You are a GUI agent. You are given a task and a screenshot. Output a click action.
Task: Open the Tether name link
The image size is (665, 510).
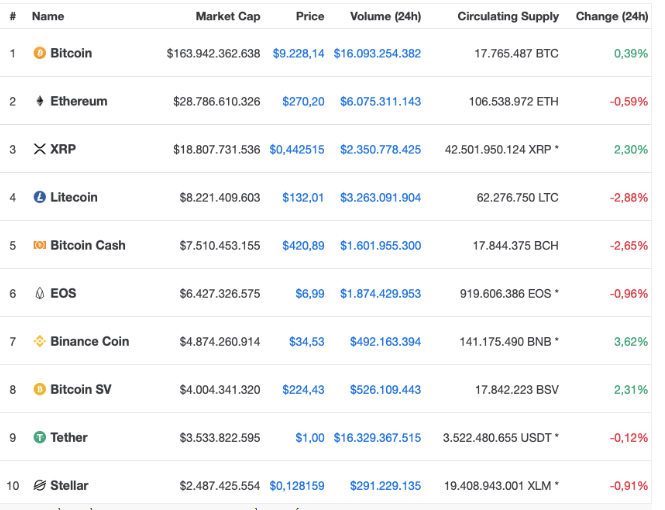coord(69,437)
